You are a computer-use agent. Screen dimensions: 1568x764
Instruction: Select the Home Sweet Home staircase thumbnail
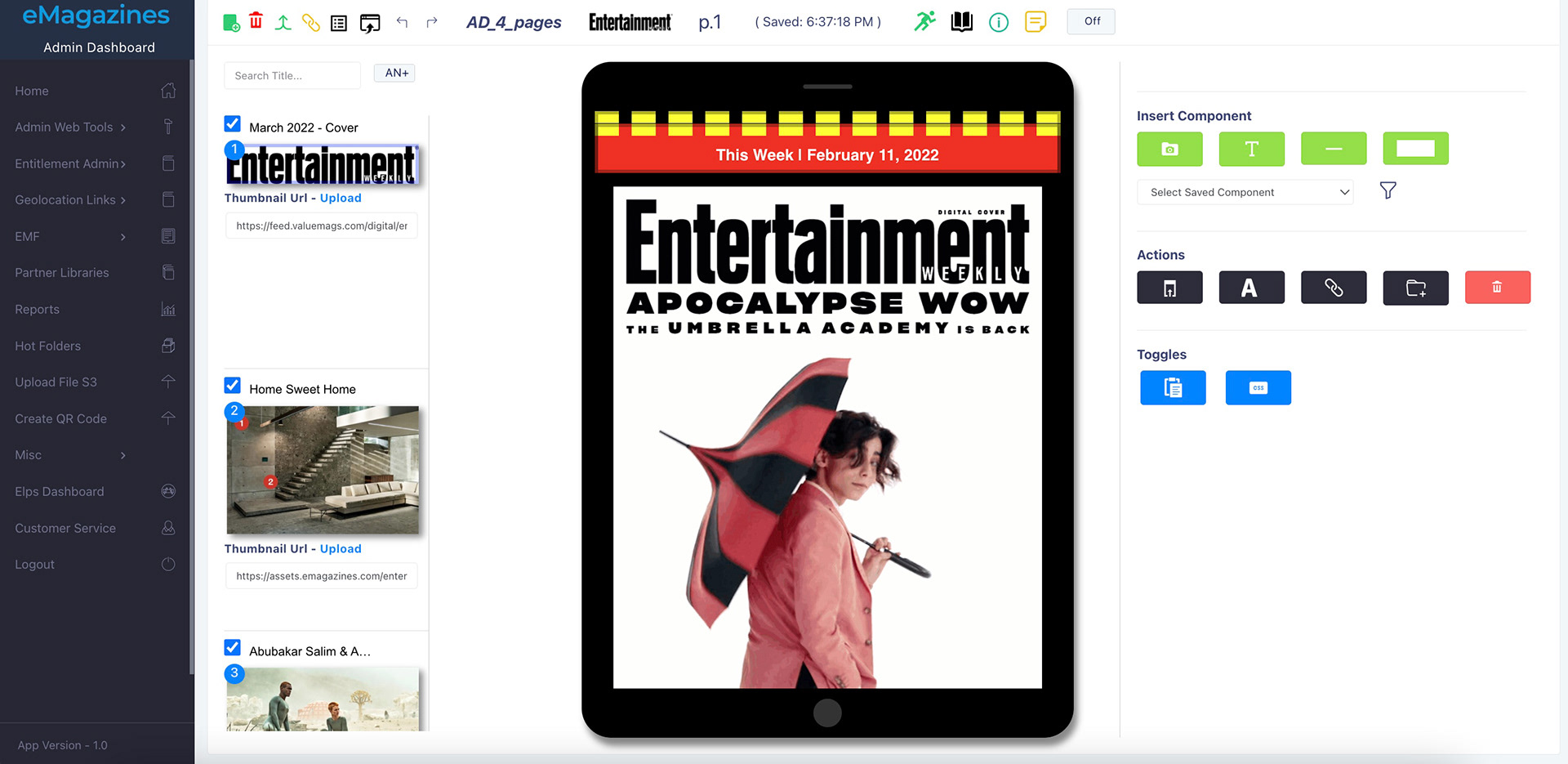pyautogui.click(x=323, y=470)
